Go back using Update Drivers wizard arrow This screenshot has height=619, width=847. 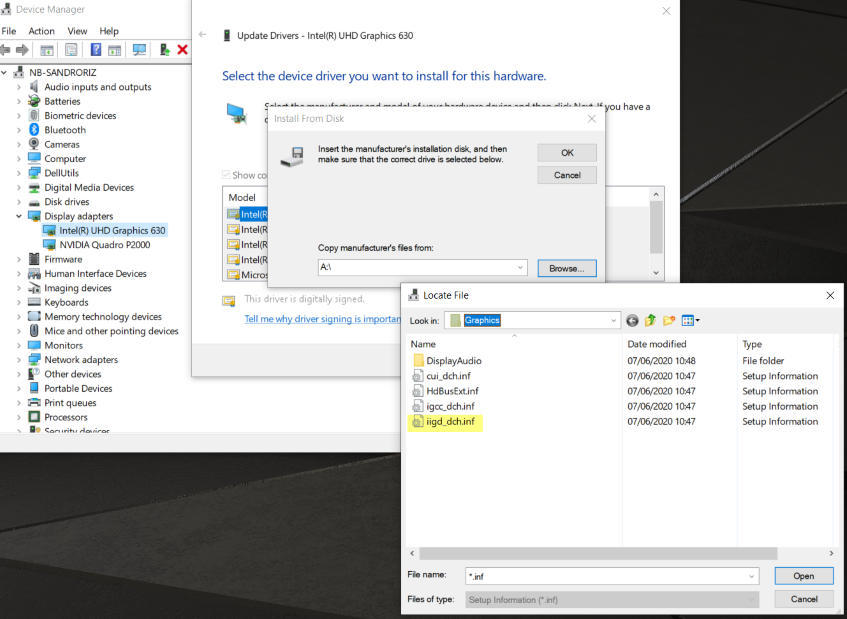coord(203,35)
